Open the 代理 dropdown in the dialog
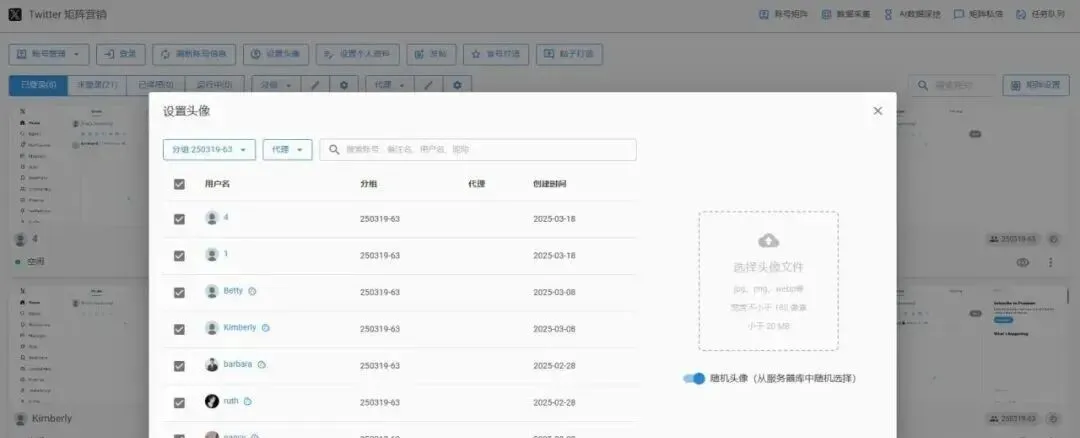The width and height of the screenshot is (1080, 438). 287,149
